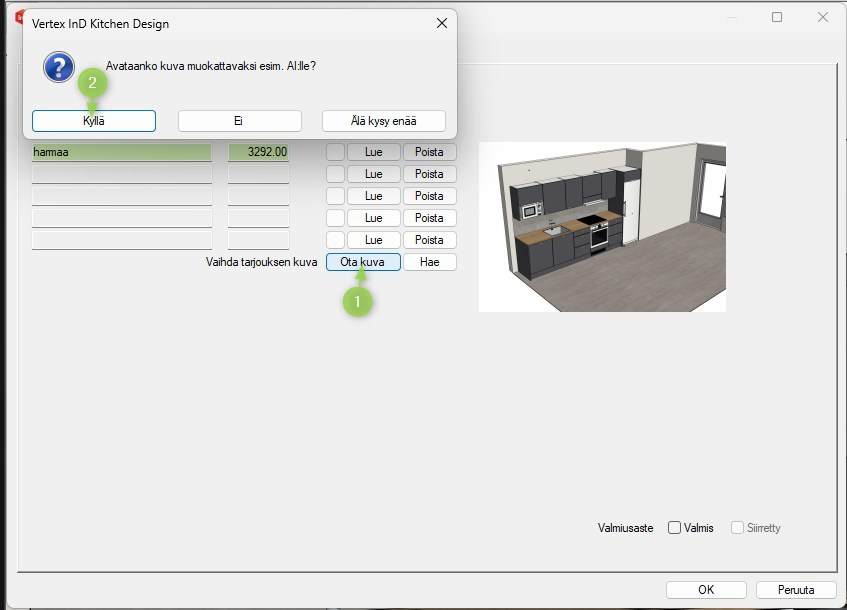Viewport: 847px width, 610px height.
Task: Click the small square button in the fifth row
Action: coord(335,240)
